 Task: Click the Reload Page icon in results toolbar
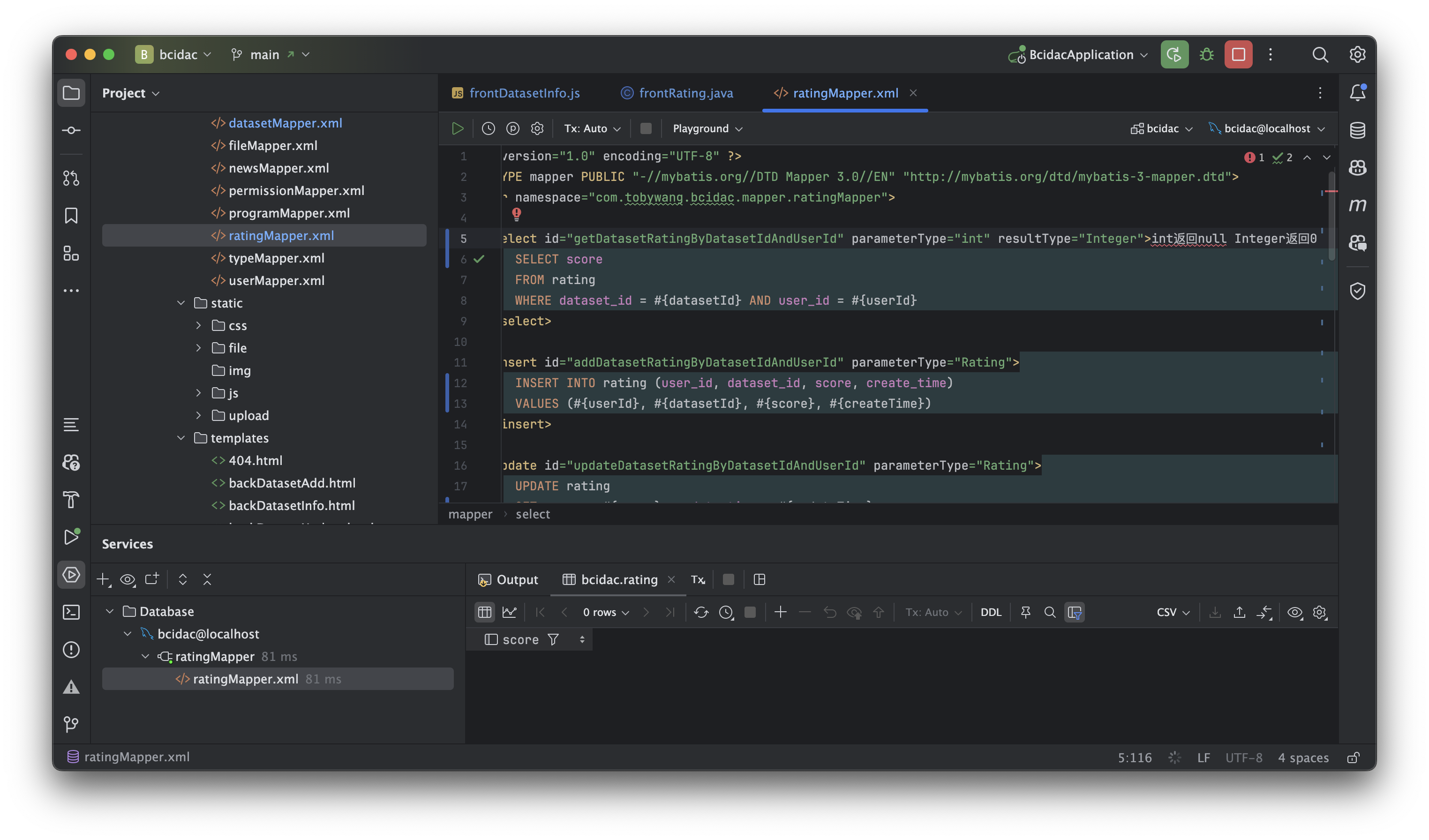(x=701, y=612)
